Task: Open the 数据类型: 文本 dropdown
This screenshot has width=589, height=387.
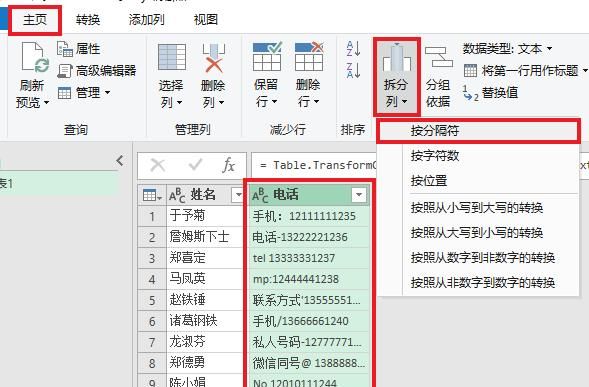Action: point(507,49)
